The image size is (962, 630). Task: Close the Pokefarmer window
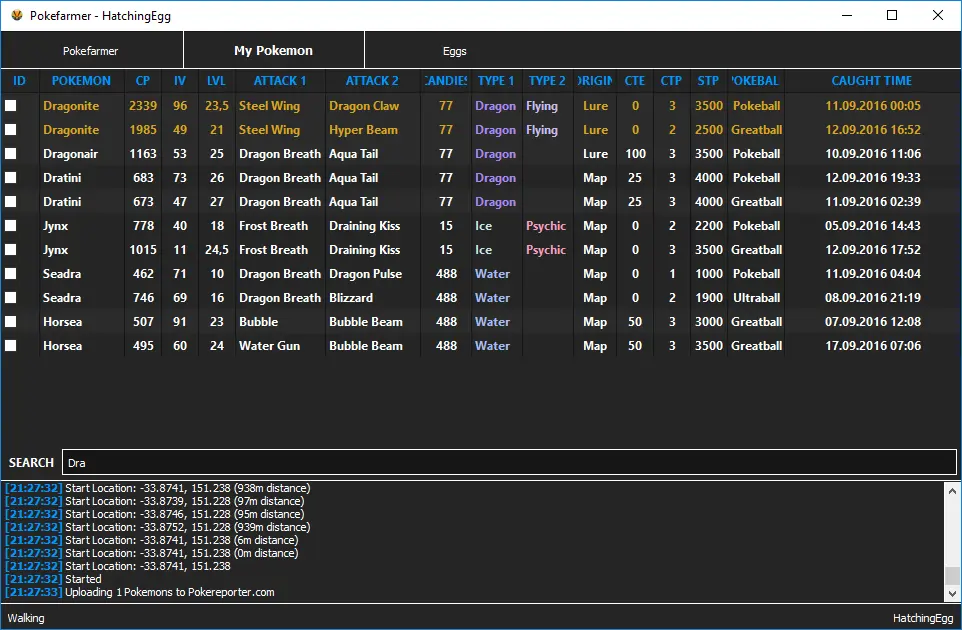click(x=937, y=15)
